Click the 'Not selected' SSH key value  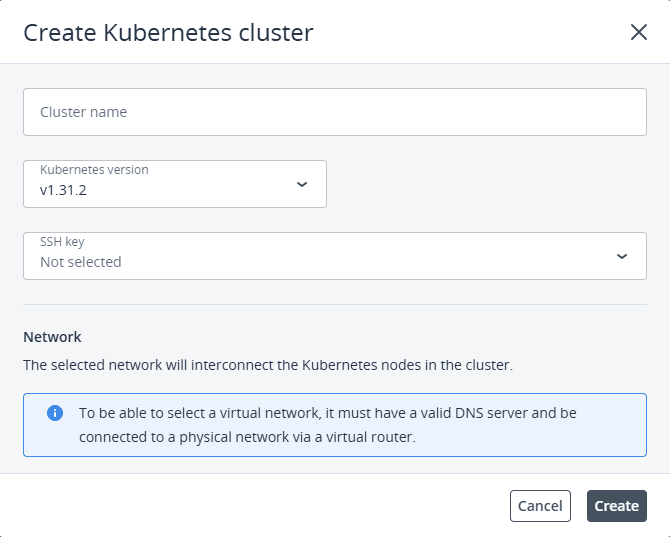[x=81, y=262]
